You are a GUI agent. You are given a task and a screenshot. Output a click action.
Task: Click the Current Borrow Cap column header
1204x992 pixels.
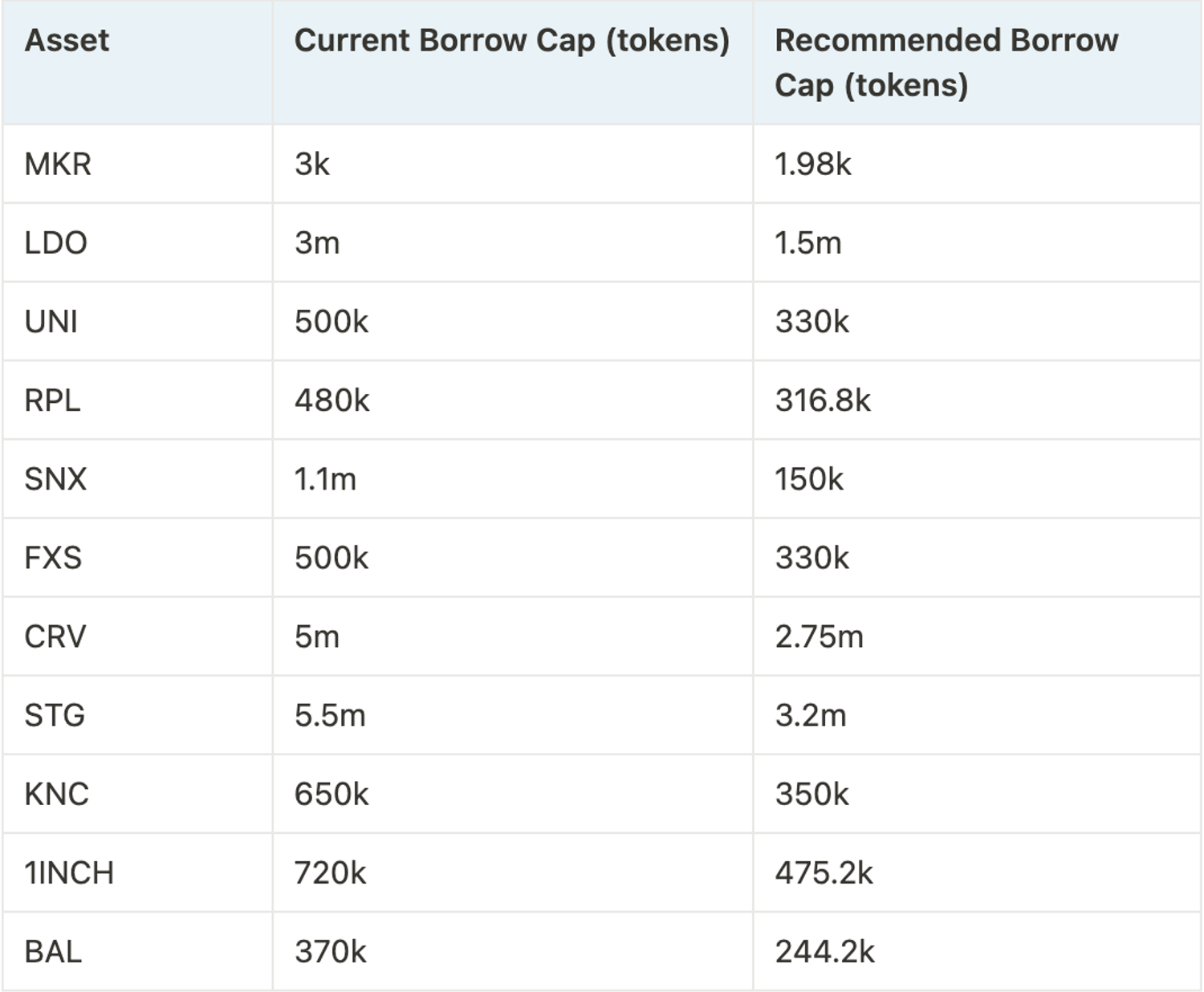pos(511,40)
